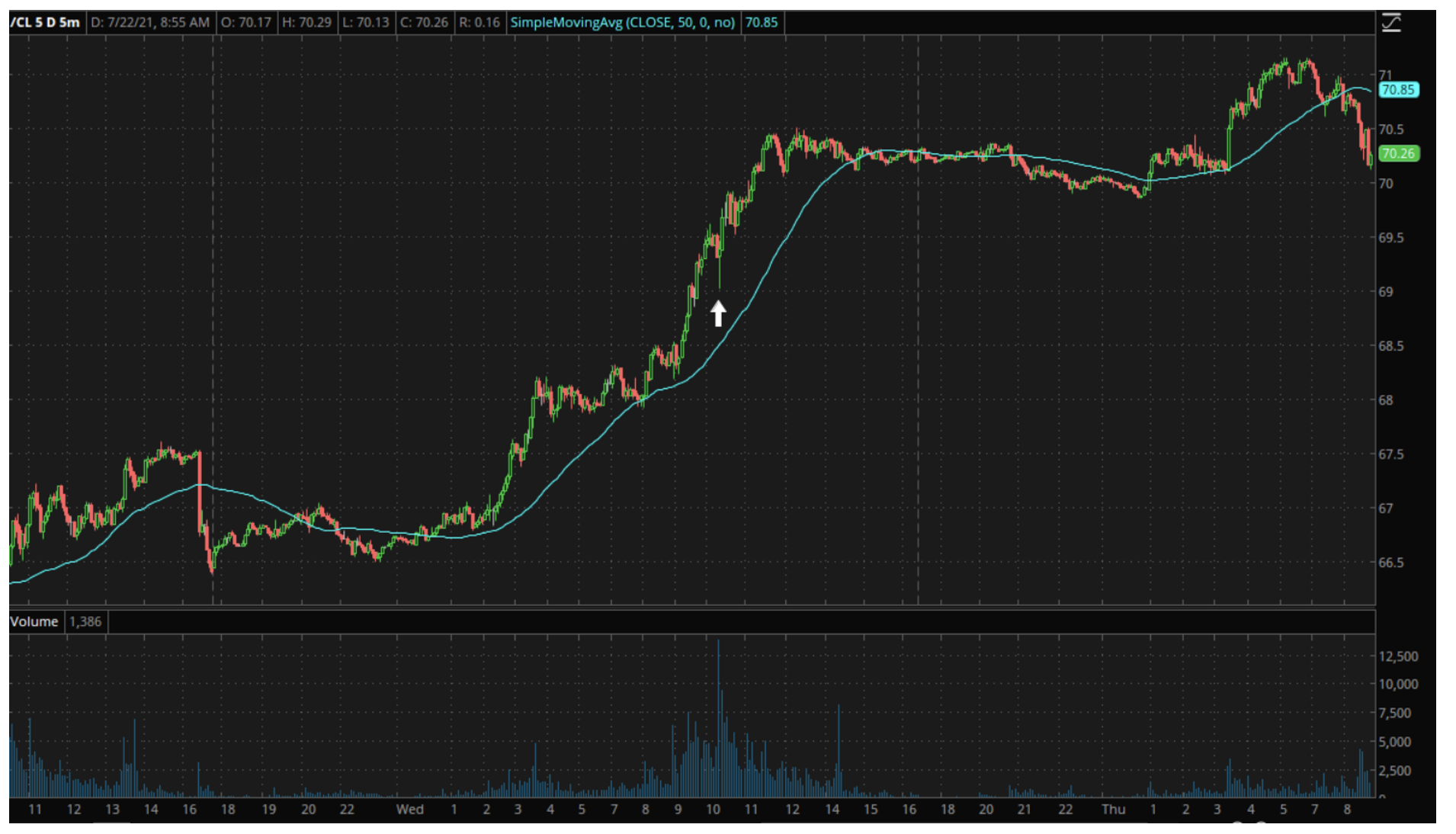The height and width of the screenshot is (834, 1456).
Task: Click the range value R: 0.16
Action: [479, 22]
